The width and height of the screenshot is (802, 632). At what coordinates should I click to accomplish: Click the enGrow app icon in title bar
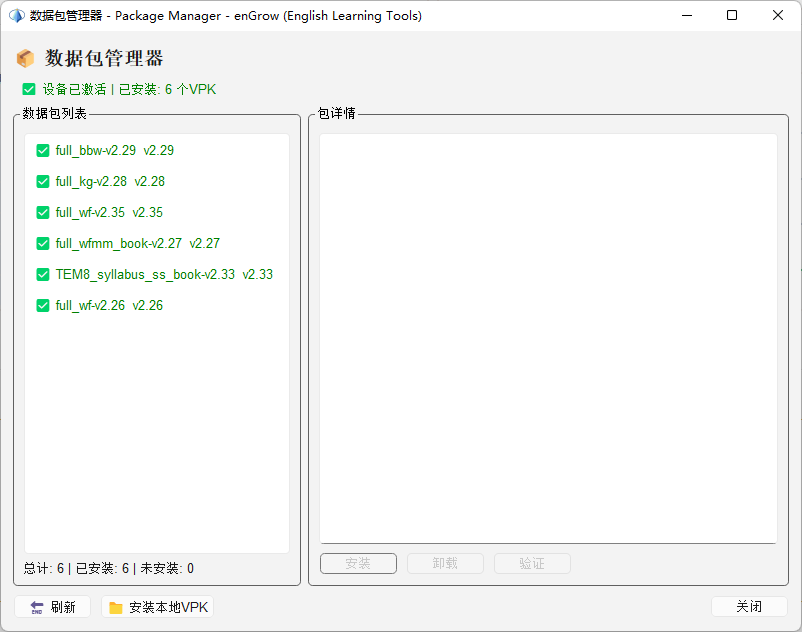click(16, 16)
